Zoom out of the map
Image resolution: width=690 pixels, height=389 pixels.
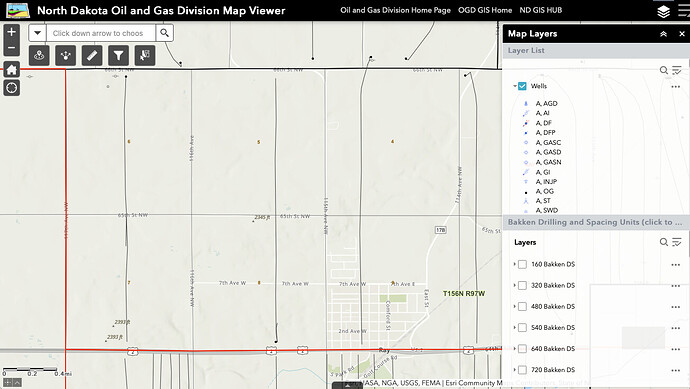pyautogui.click(x=11, y=48)
